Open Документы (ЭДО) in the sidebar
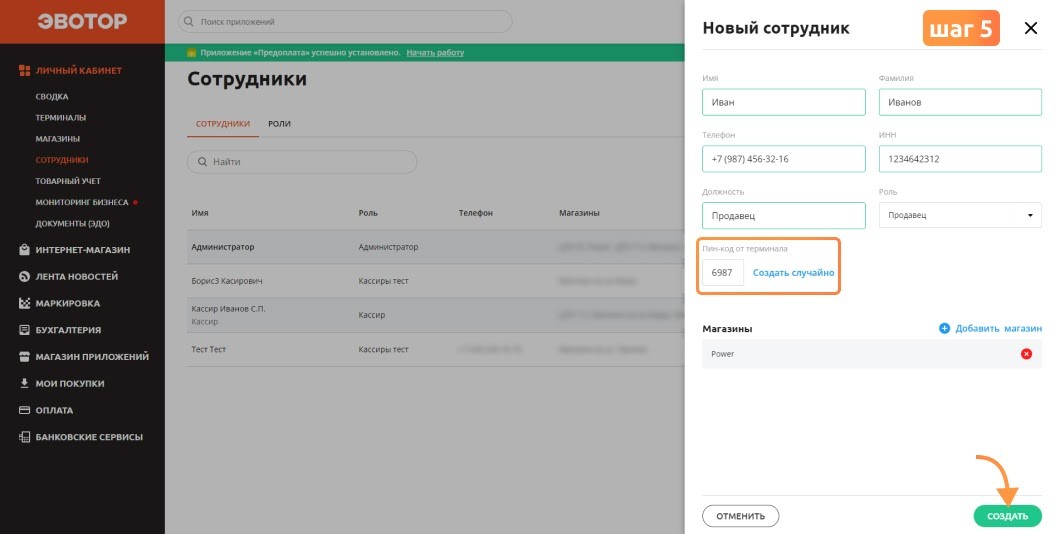Image resolution: width=1060 pixels, height=534 pixels. 72,224
